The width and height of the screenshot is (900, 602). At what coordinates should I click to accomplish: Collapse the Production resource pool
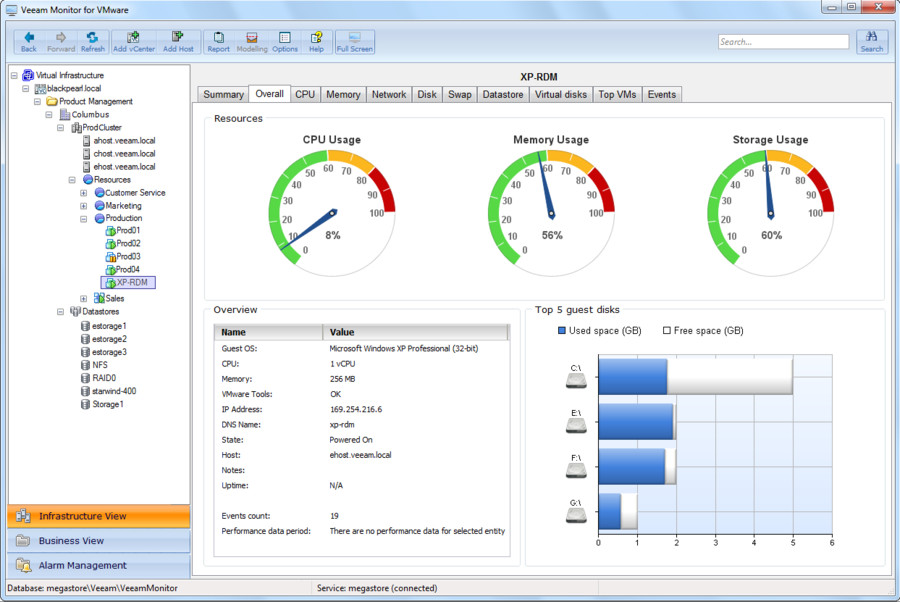pyautogui.click(x=84, y=219)
